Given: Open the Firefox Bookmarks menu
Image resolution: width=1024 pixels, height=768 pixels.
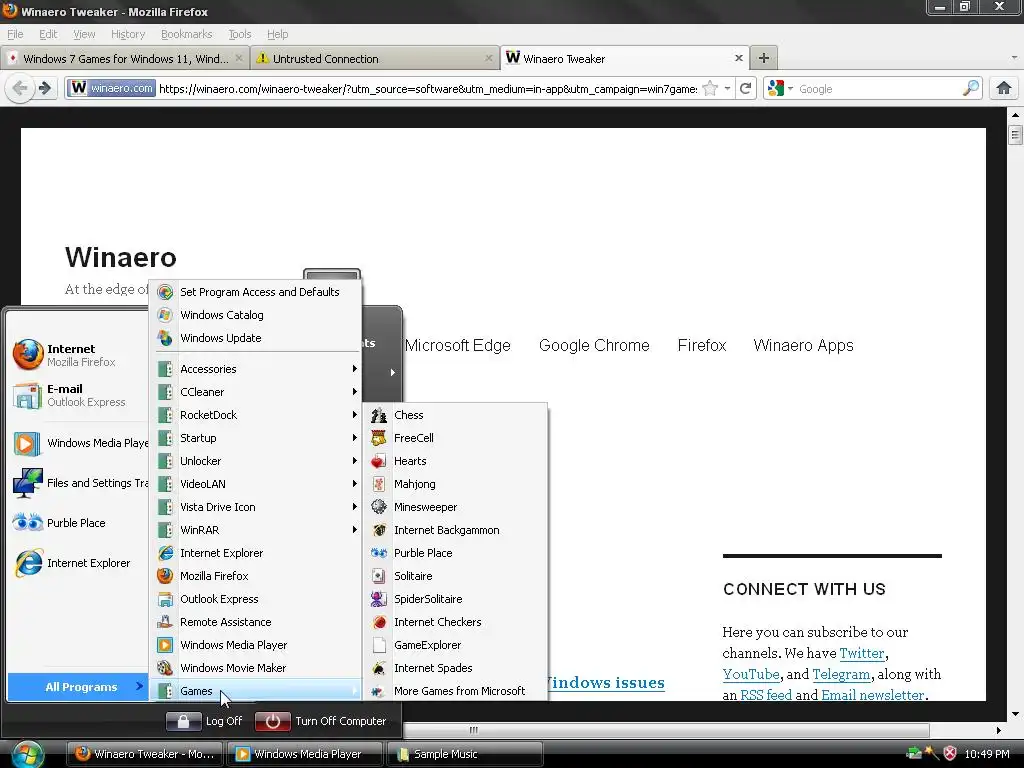Looking at the screenshot, I should (x=186, y=34).
